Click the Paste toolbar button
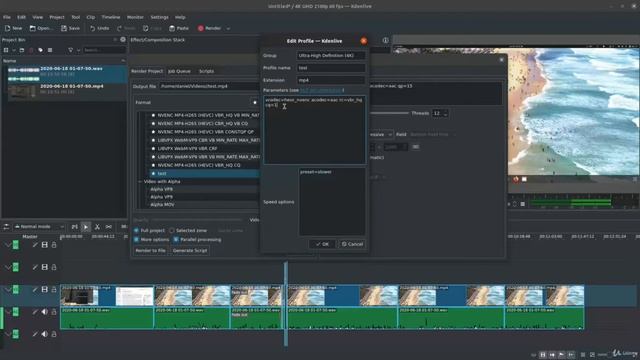 (179, 28)
